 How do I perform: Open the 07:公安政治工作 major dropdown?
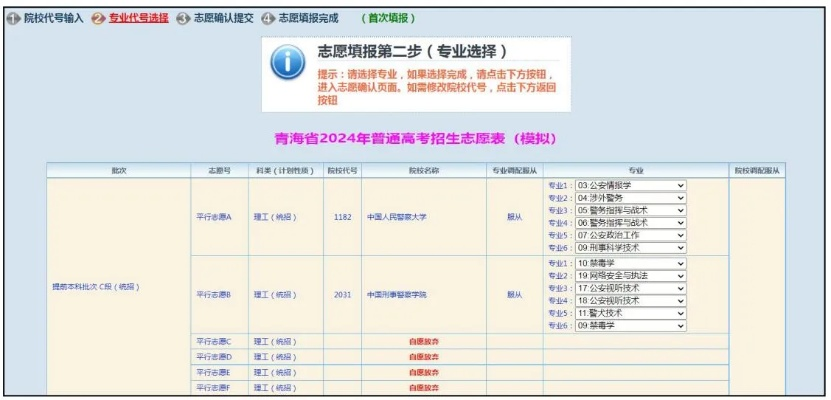point(631,235)
